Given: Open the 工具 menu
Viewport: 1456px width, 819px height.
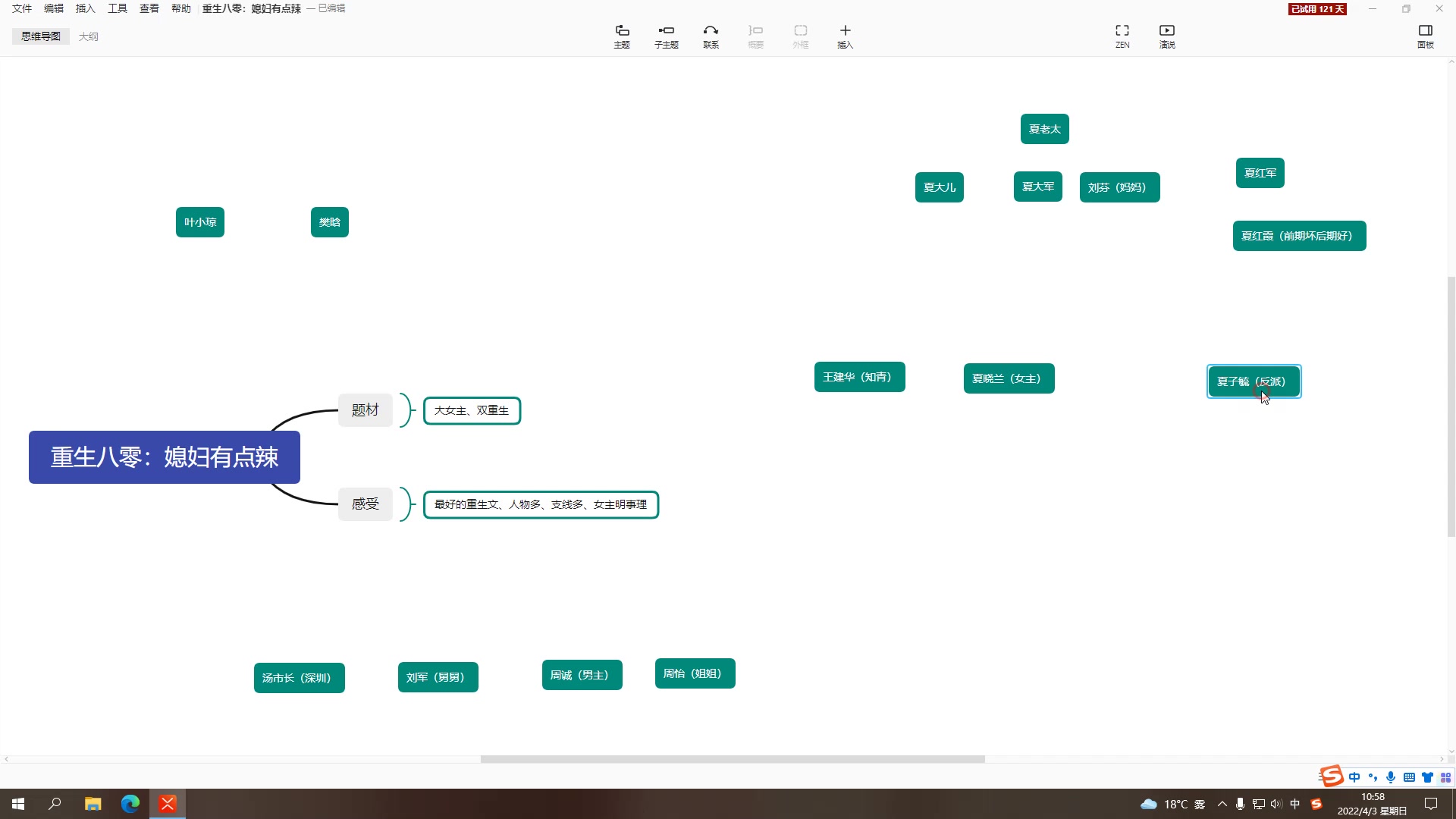Looking at the screenshot, I should [118, 8].
